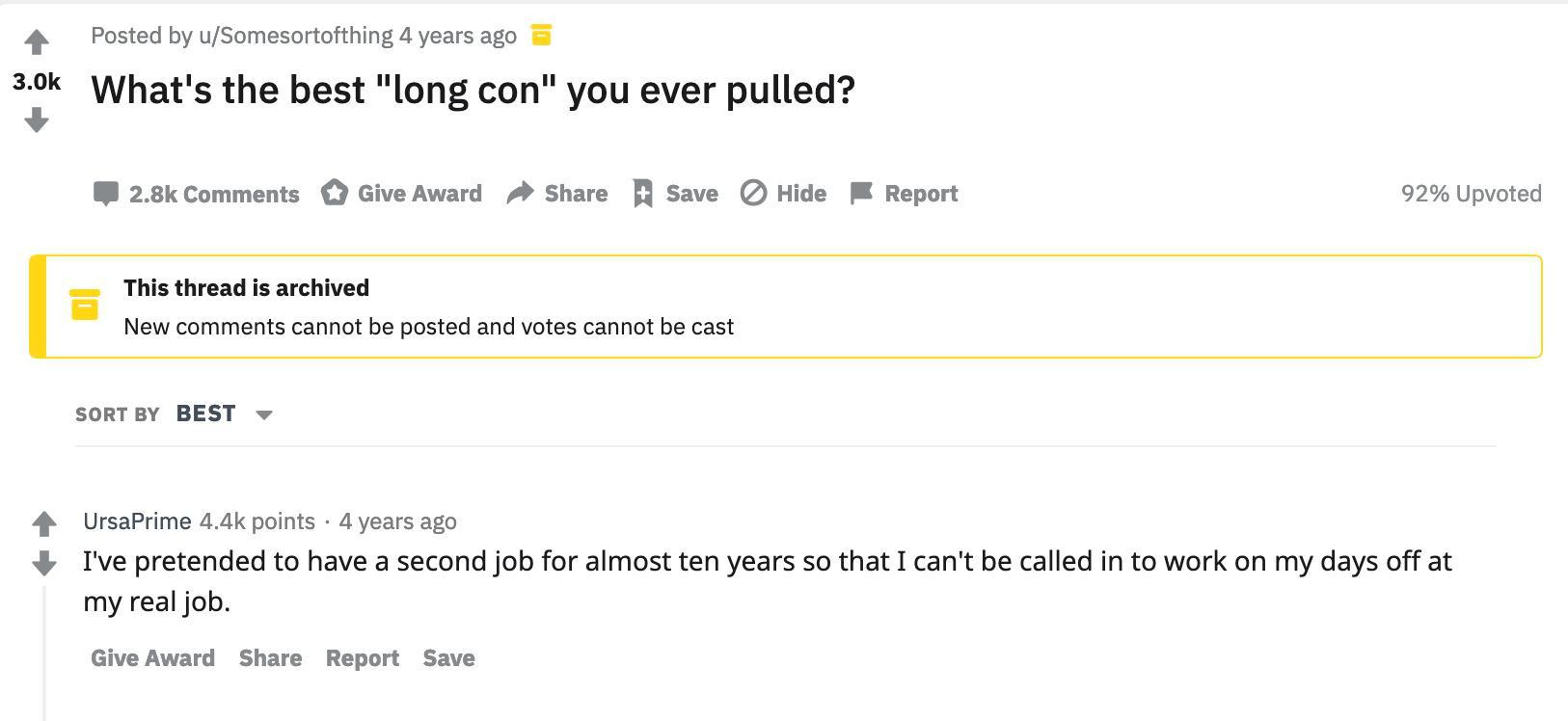Save UrsaPrime's comment
This screenshot has height=721, width=1568.
(448, 658)
